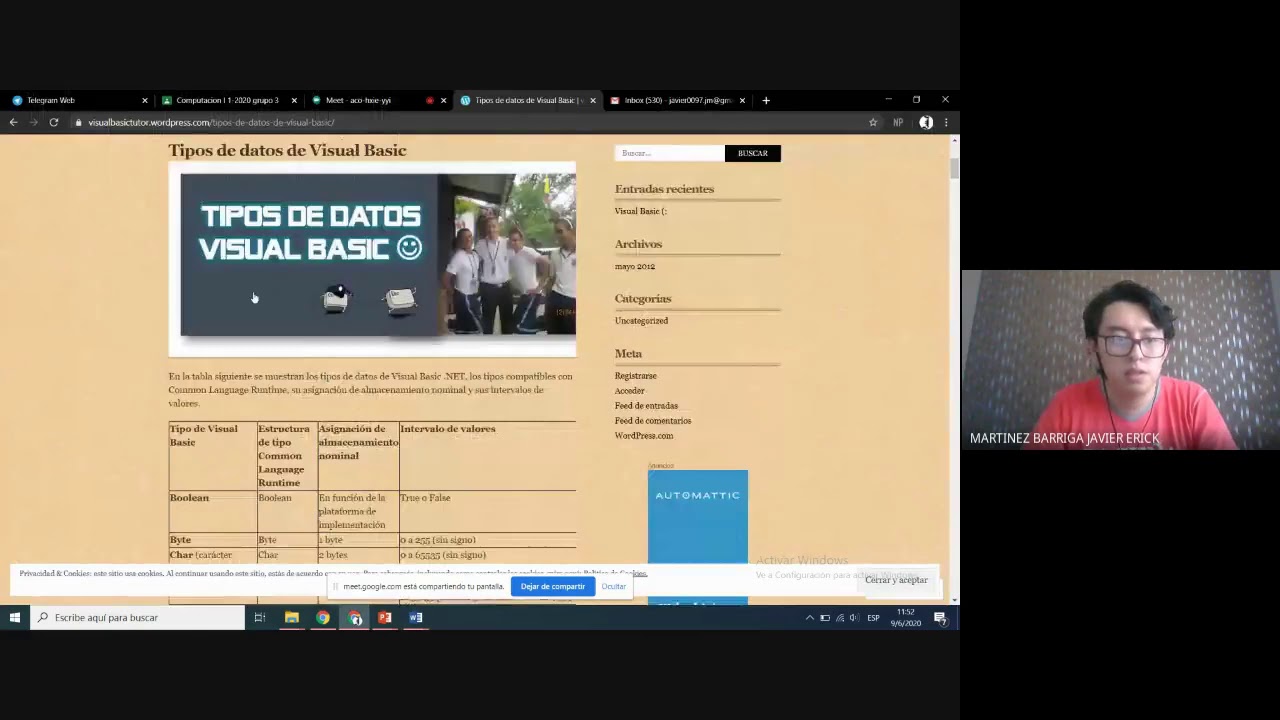Viewport: 1280px width, 720px height.
Task: Close the Inbox Gmail tab
Action: point(742,100)
